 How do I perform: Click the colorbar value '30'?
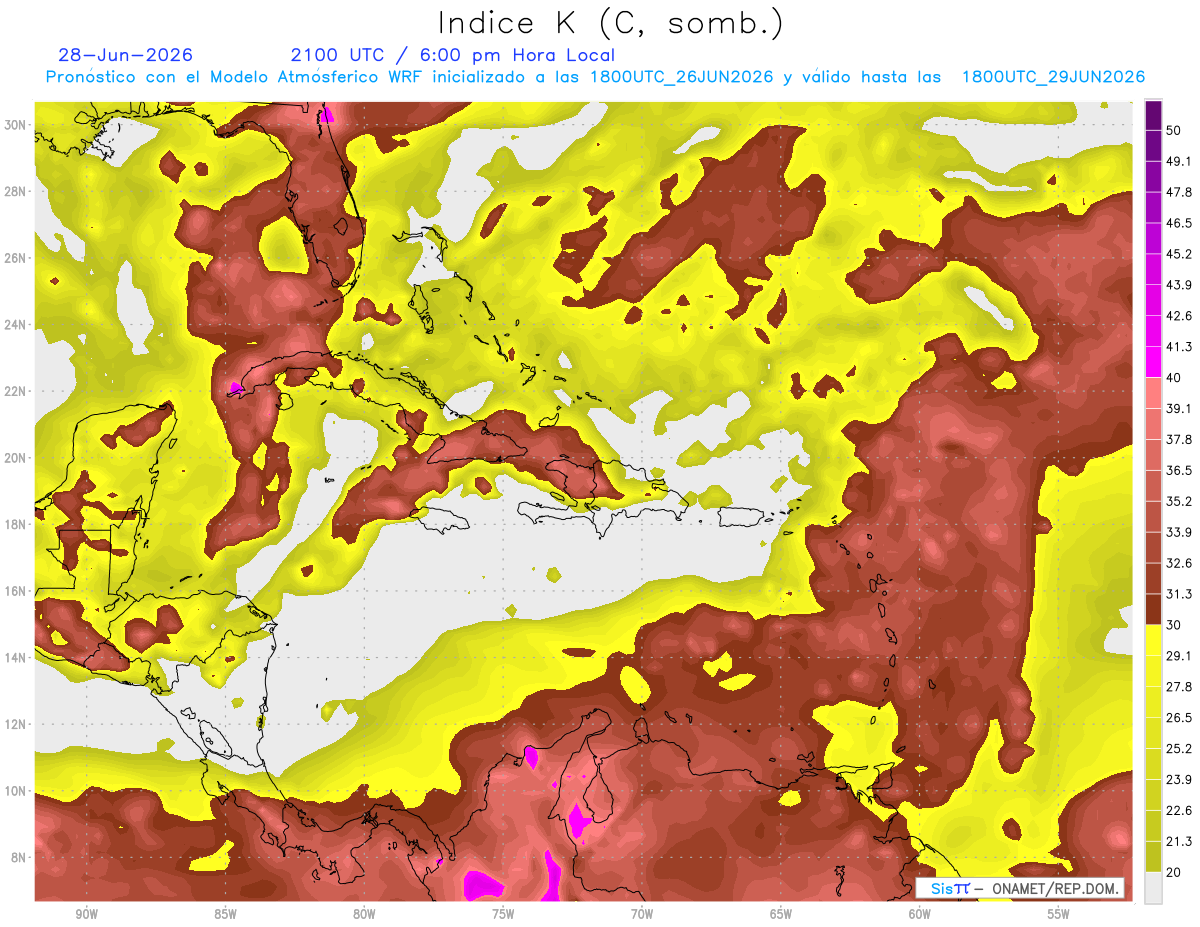[x=1175, y=625]
